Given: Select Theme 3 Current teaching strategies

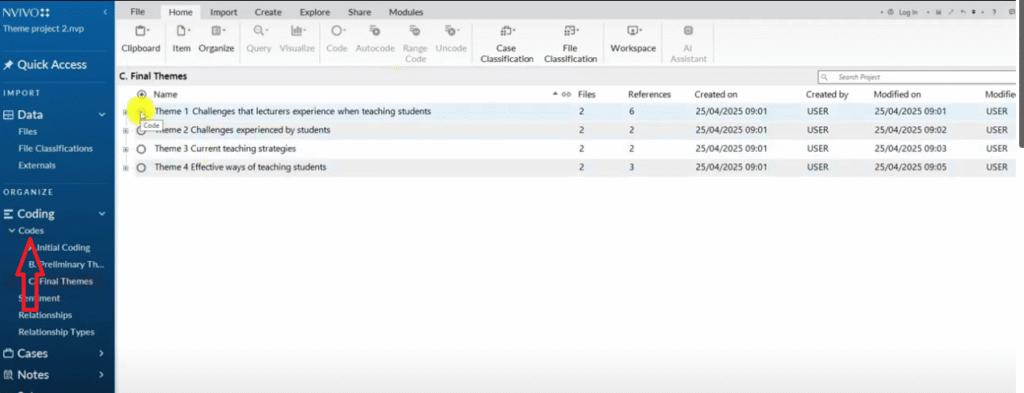Looking at the screenshot, I should (x=225, y=149).
